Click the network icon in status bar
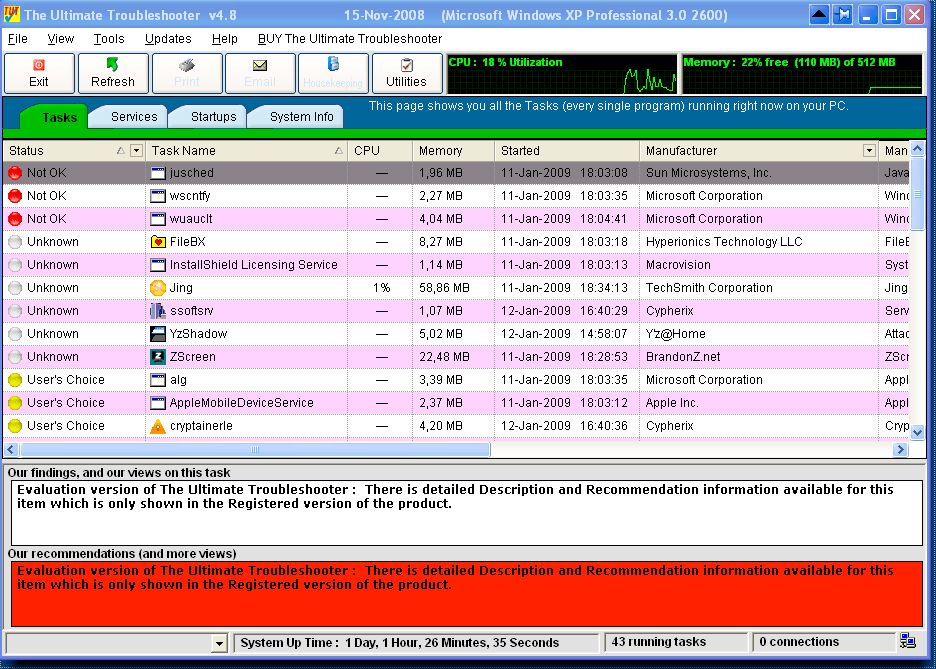The image size is (936, 669). point(908,642)
